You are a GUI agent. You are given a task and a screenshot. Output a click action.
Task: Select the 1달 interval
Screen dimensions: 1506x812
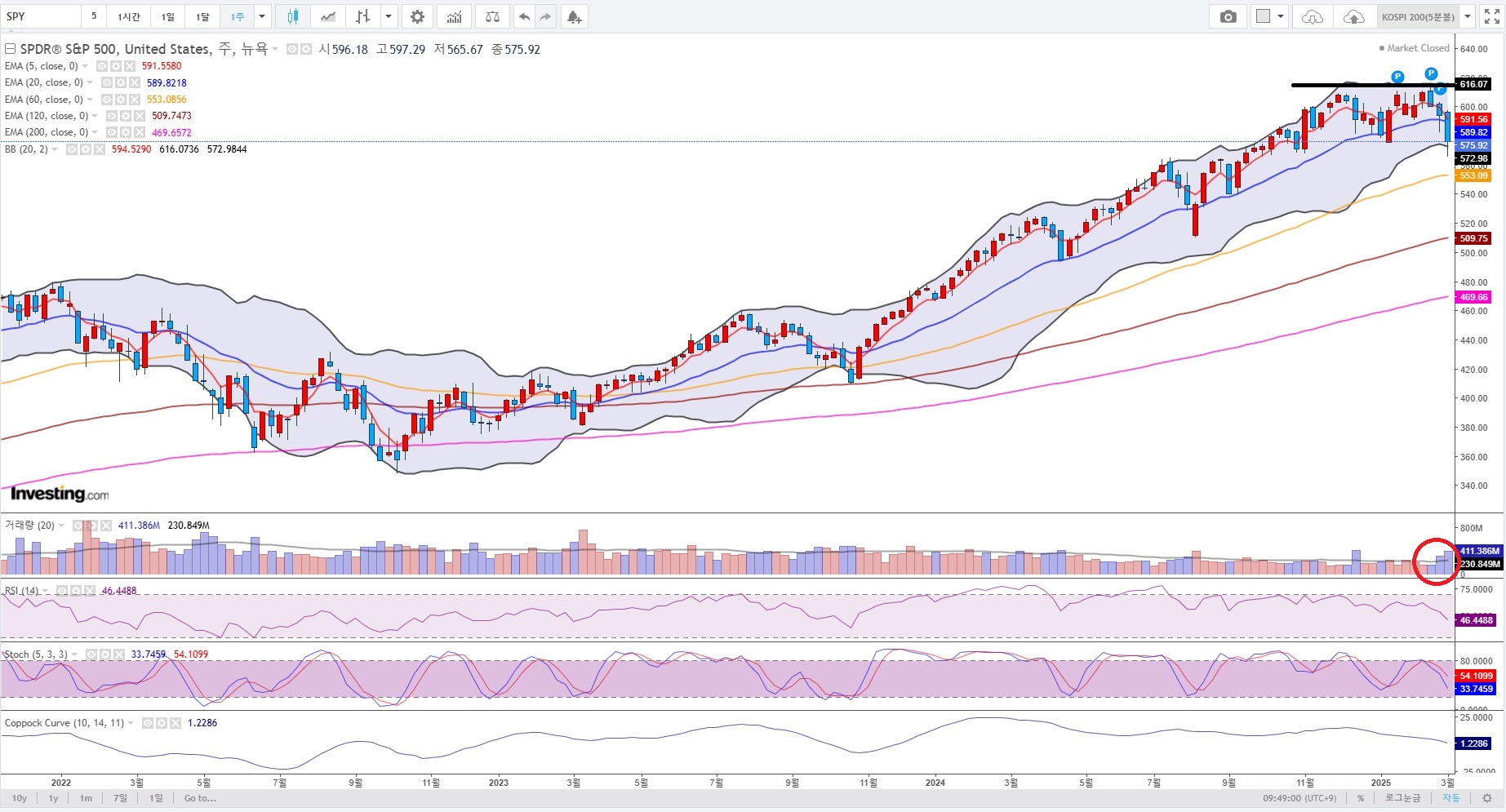pyautogui.click(x=202, y=16)
